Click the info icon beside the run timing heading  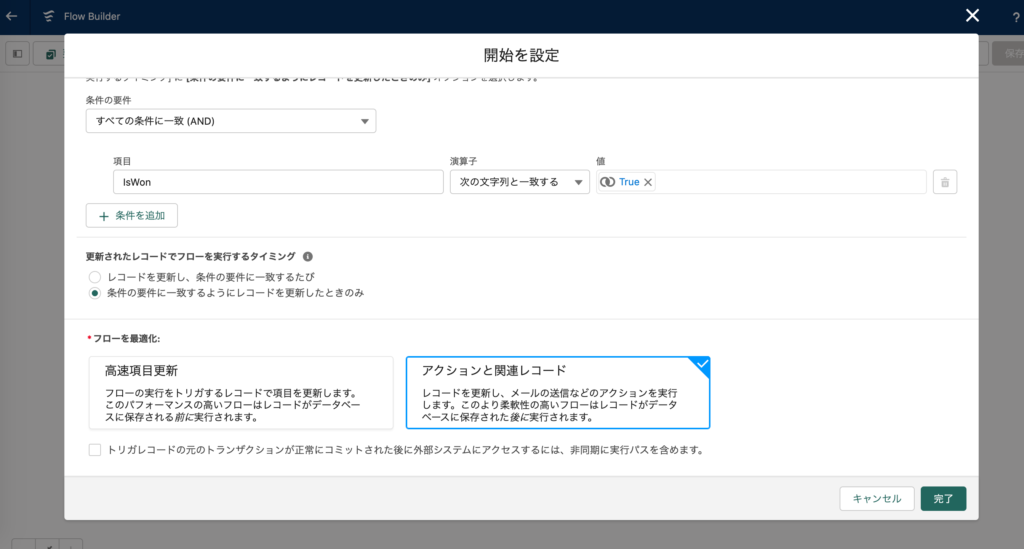click(308, 256)
